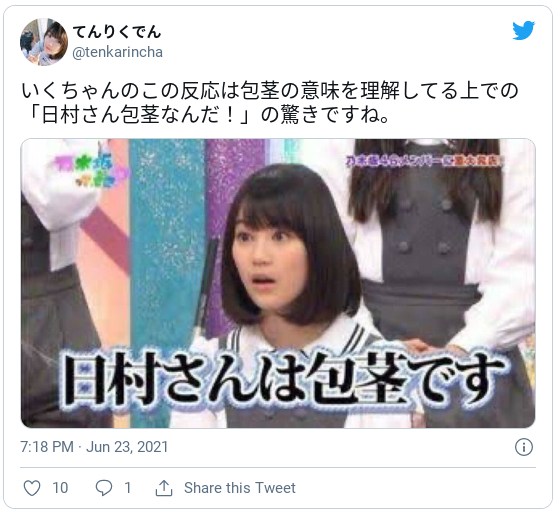This screenshot has width=557, height=517.
Task: Open tweet info circle icon
Action: coord(524,447)
